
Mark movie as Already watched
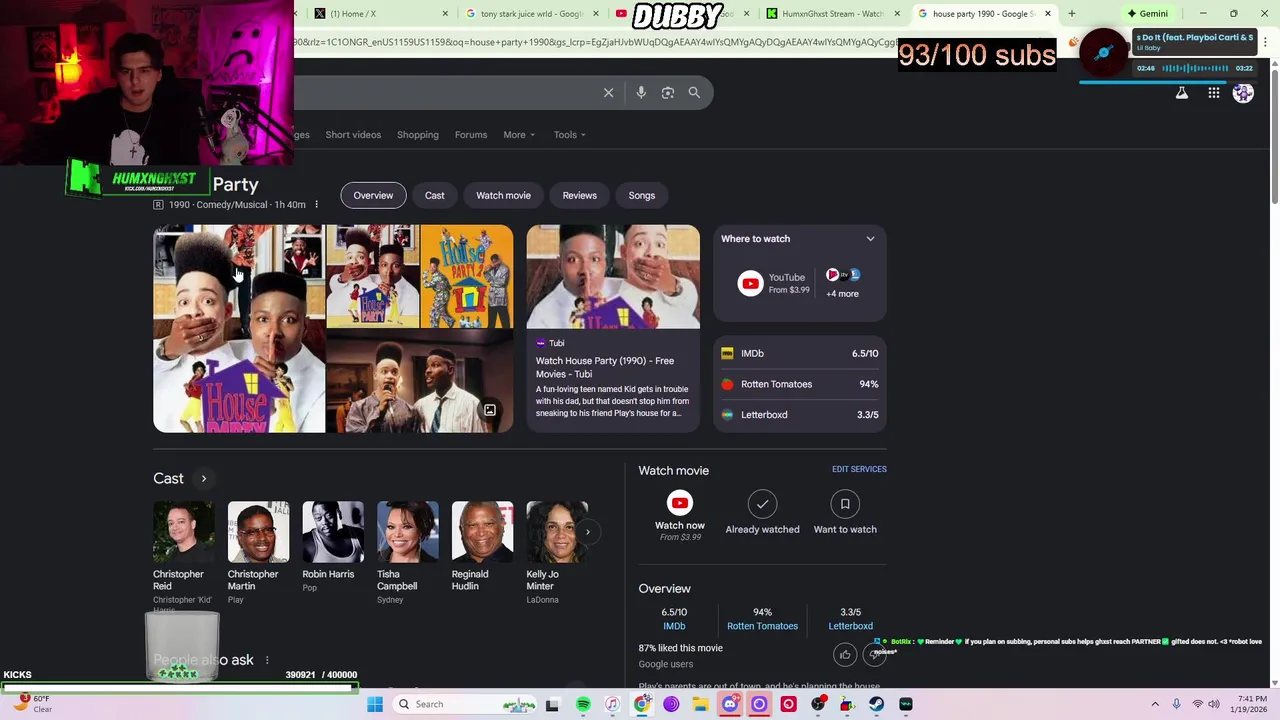(762, 513)
